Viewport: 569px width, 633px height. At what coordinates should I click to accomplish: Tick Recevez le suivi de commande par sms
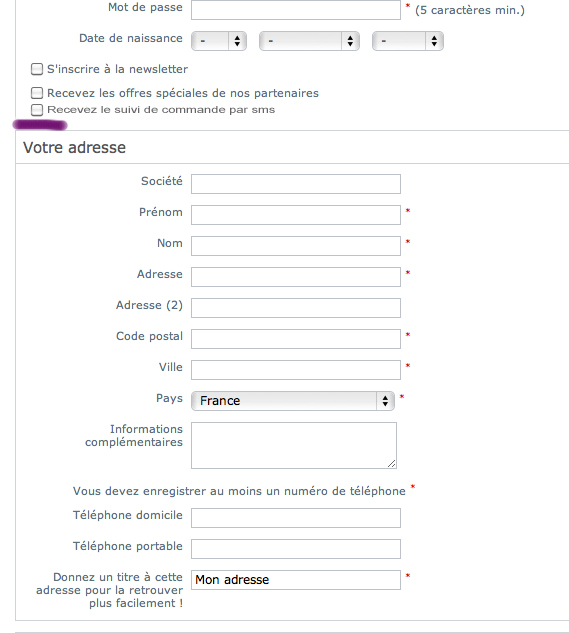(37, 110)
